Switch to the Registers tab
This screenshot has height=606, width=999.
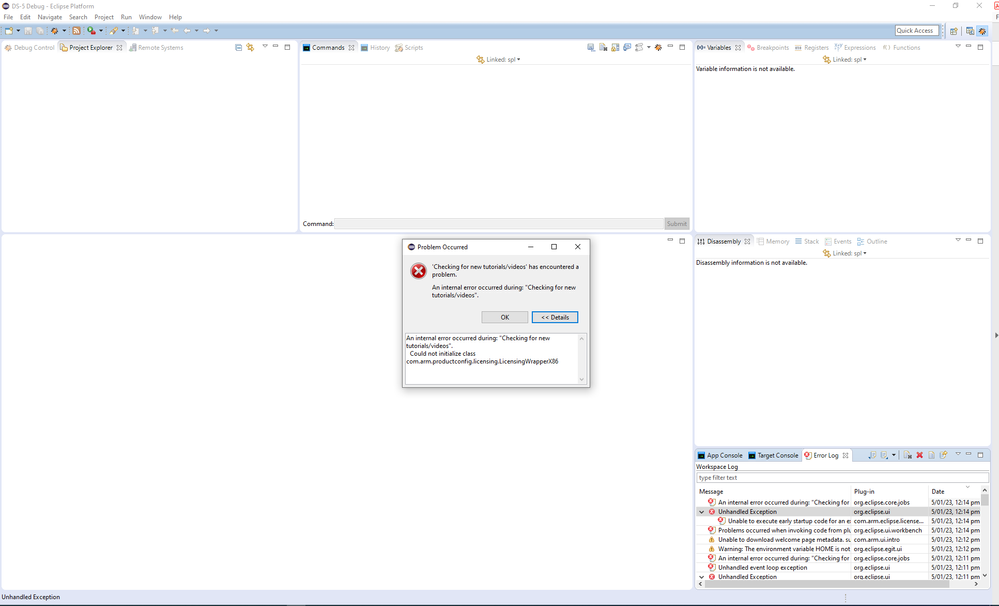coord(812,48)
